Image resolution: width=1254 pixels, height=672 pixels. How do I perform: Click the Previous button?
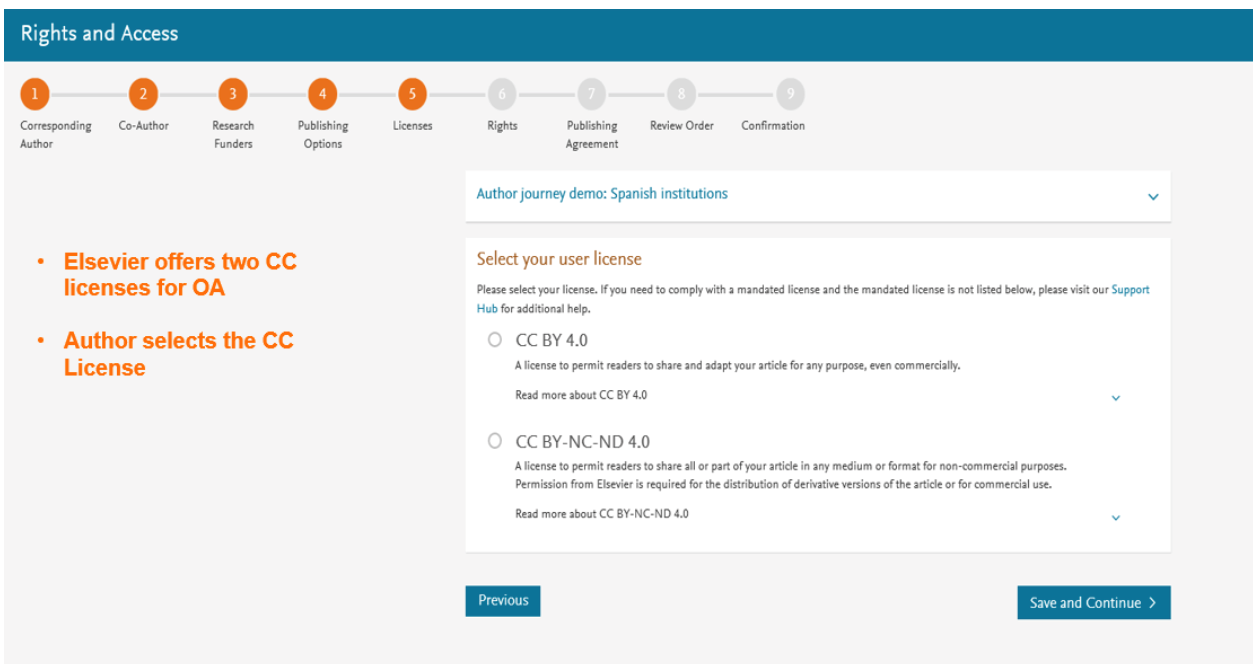tap(502, 600)
